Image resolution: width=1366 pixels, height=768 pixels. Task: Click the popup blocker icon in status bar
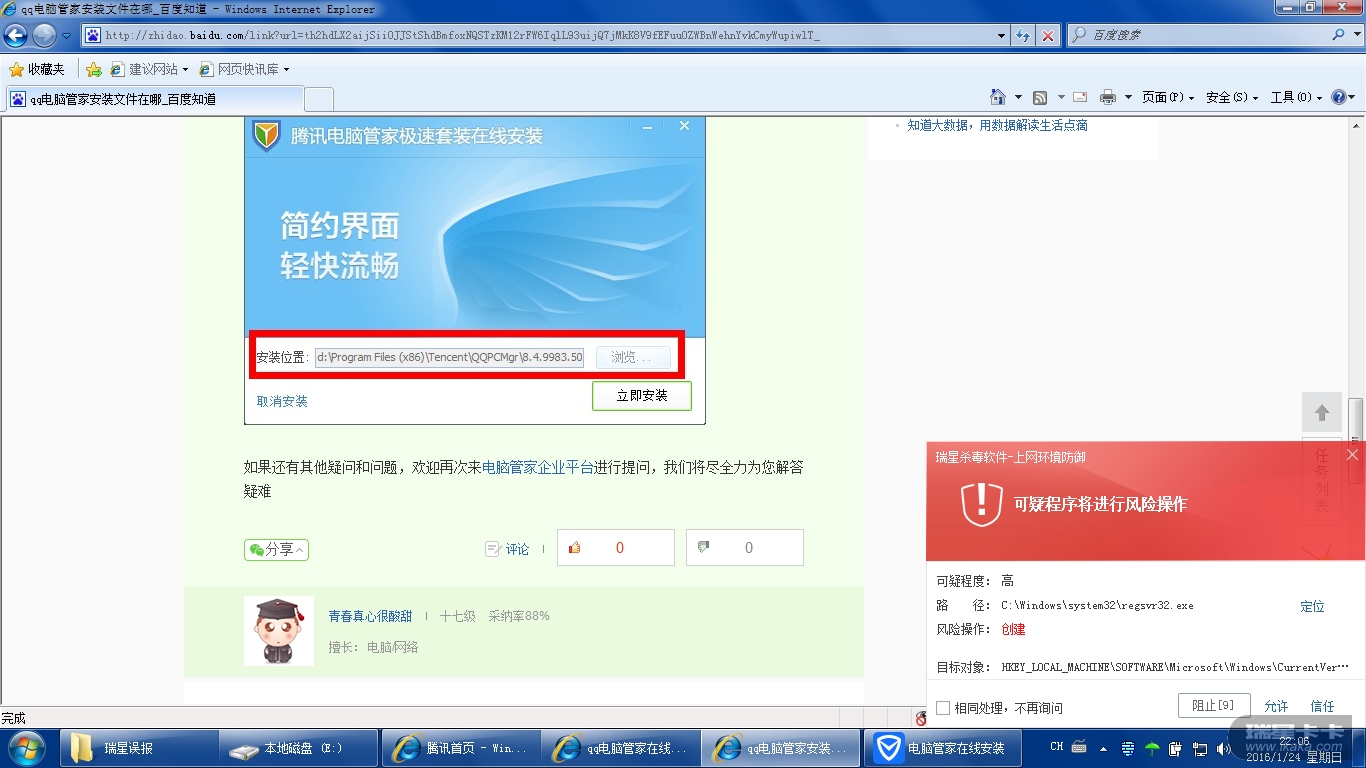pyautogui.click(x=920, y=718)
